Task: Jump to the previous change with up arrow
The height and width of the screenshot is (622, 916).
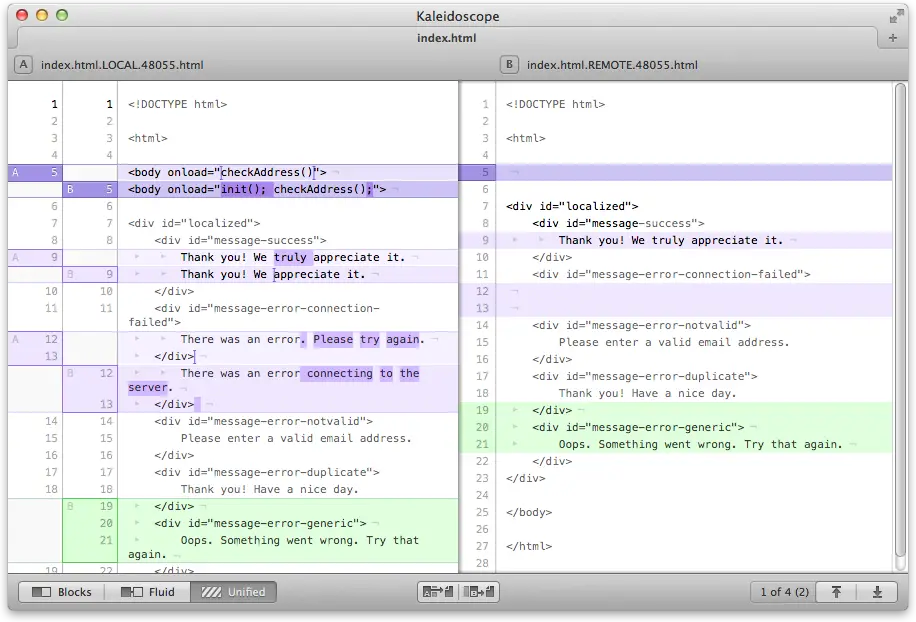Action: click(836, 592)
